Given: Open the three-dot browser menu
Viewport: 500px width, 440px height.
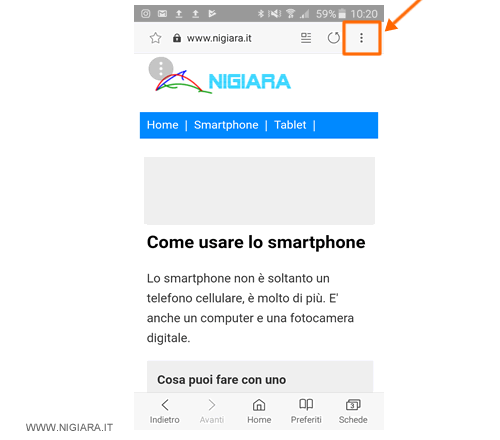Looking at the screenshot, I should click(x=361, y=38).
